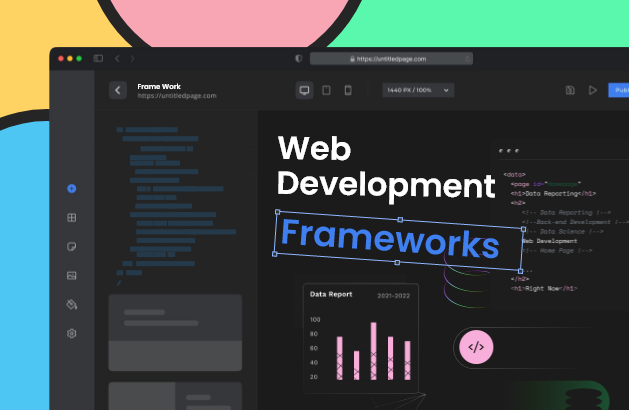Switch to mobile phone preview device
This screenshot has height=410, width=629.
point(348,90)
